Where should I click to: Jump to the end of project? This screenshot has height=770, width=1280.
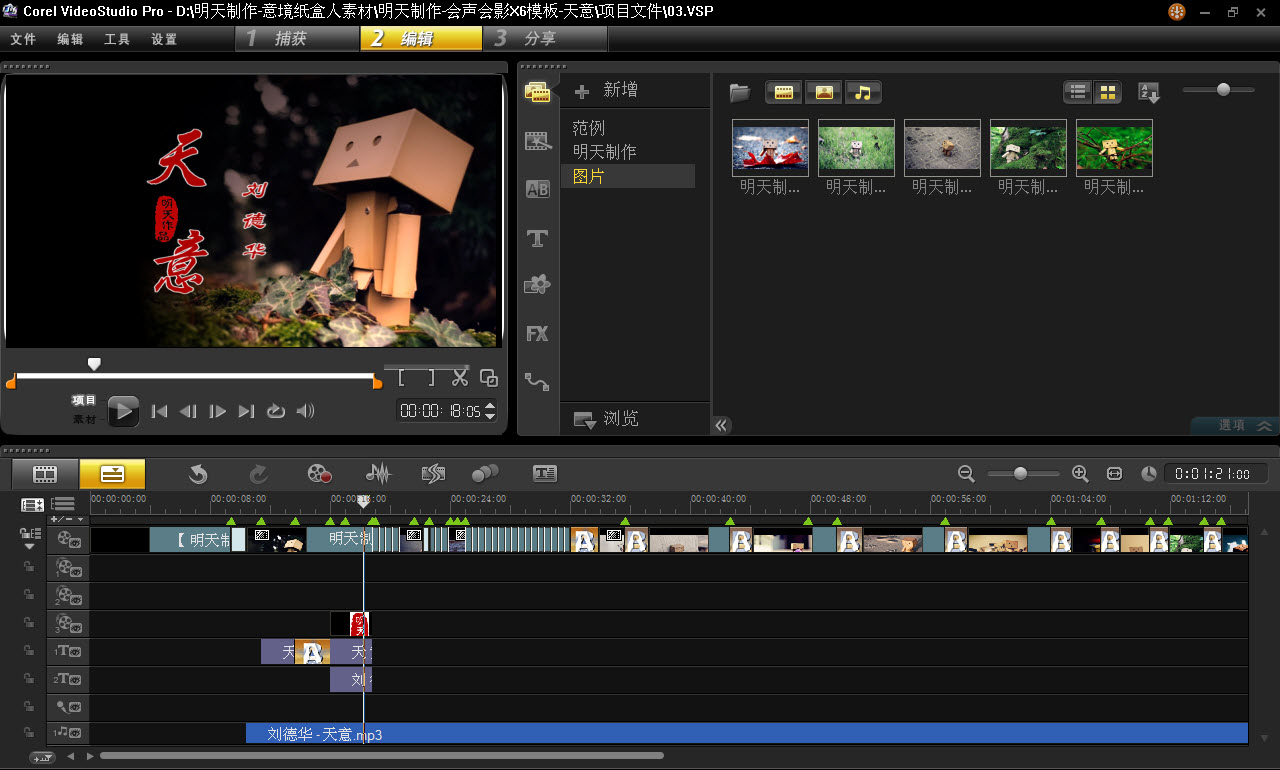click(x=246, y=411)
